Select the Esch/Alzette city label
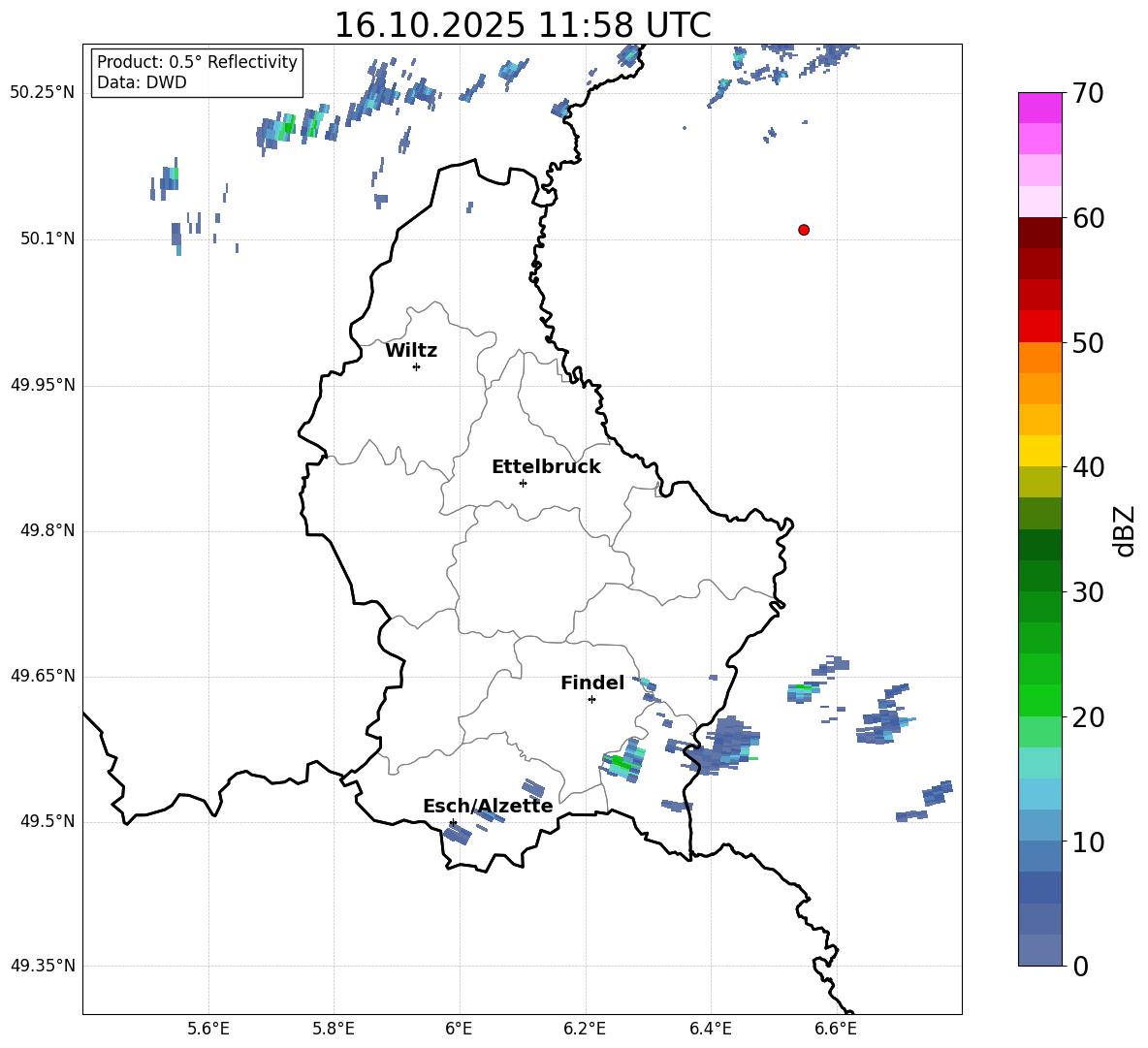The height and width of the screenshot is (1048, 1148). (x=488, y=807)
